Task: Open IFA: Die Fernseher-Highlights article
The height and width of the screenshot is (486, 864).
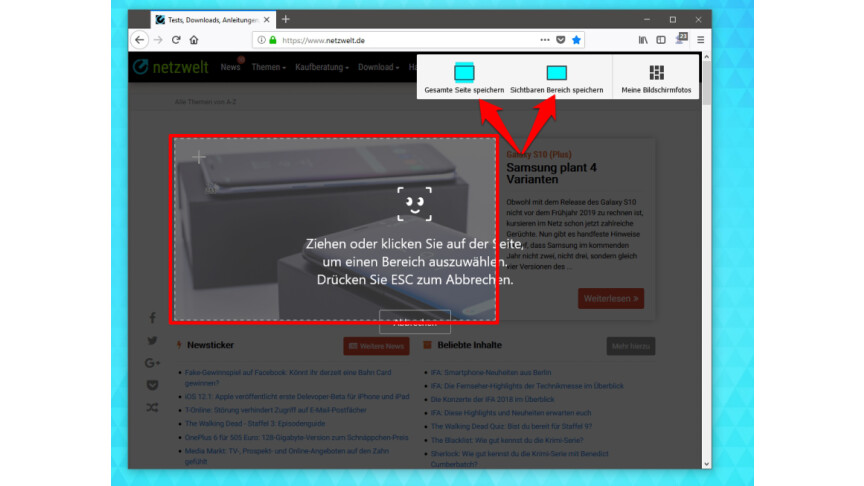Action: 527,386
